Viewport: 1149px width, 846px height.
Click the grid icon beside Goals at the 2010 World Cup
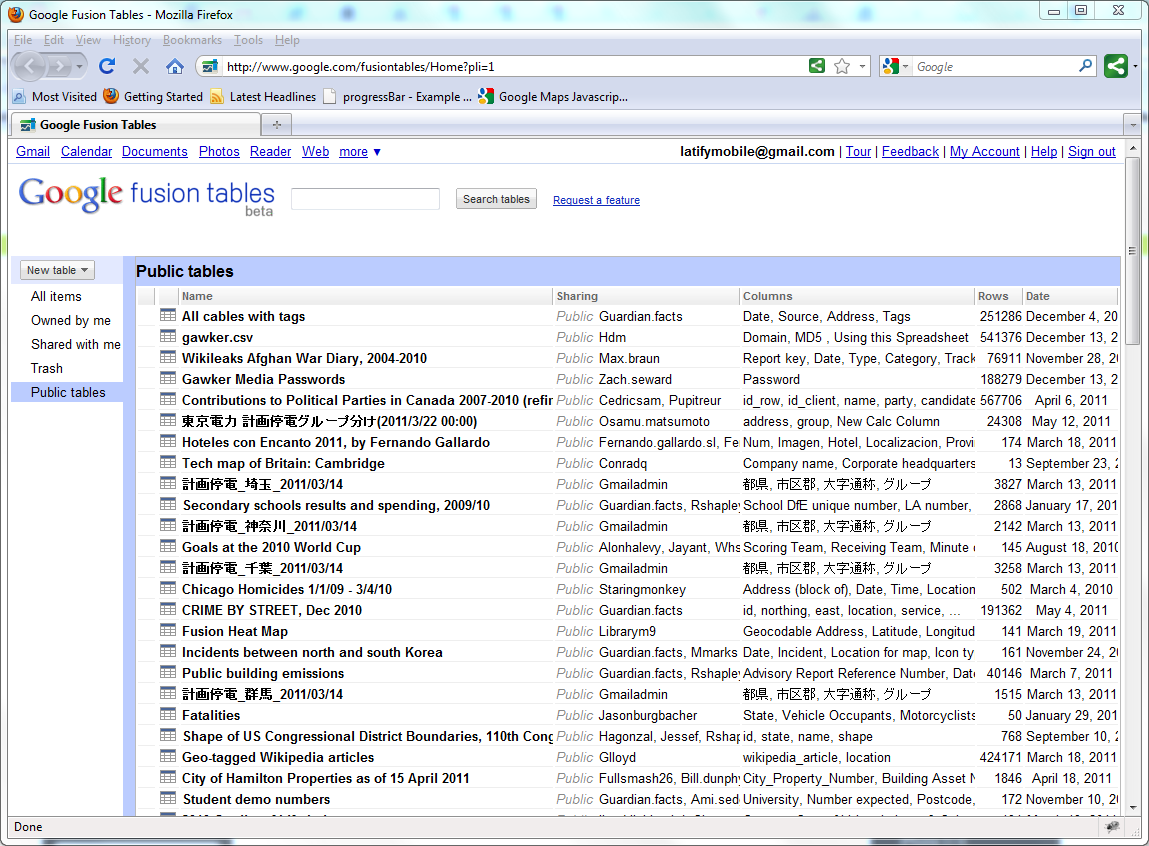(x=166, y=547)
